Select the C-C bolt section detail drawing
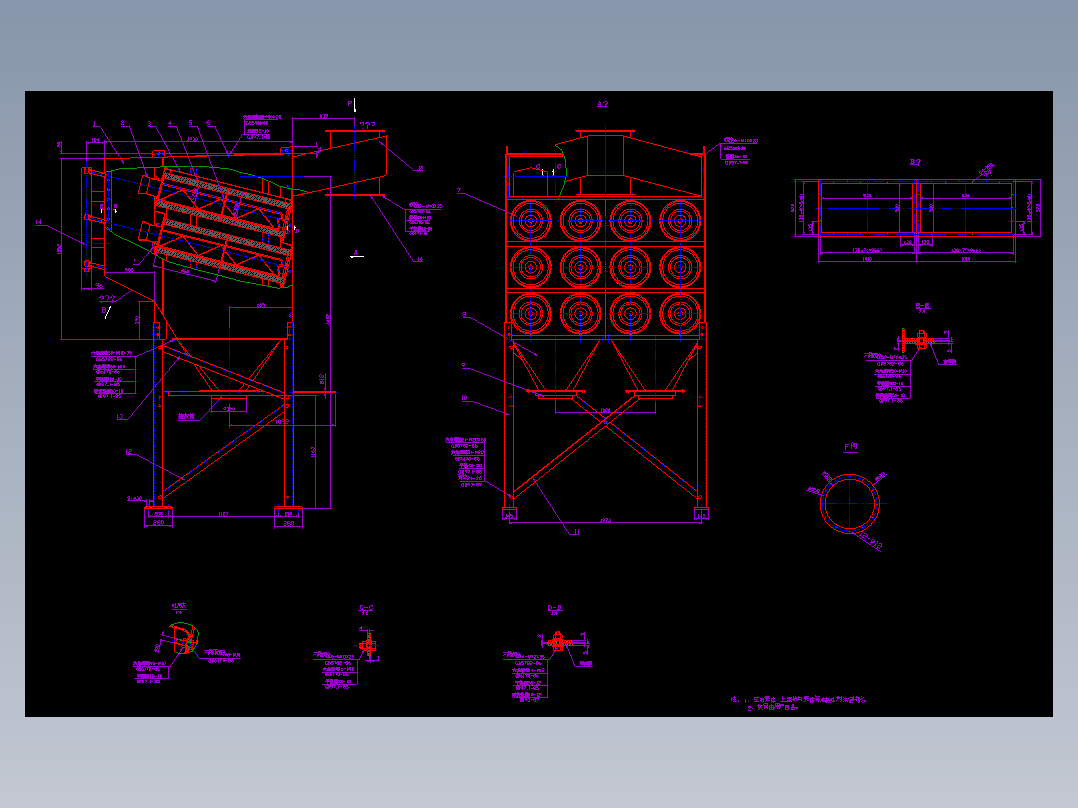The image size is (1078, 808). point(368,646)
